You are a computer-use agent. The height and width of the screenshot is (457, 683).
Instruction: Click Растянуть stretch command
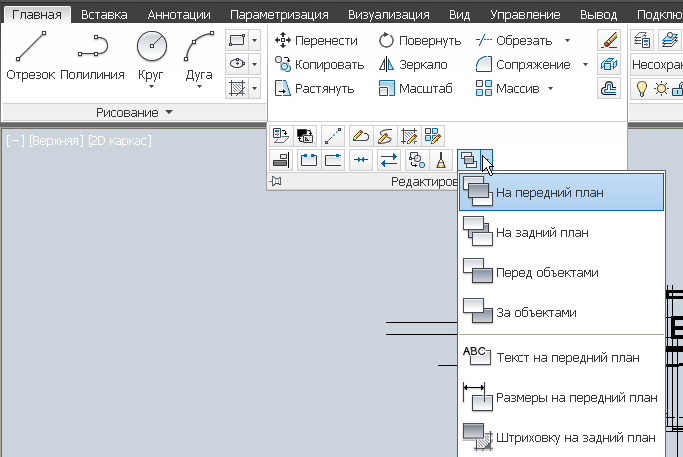tap(314, 88)
